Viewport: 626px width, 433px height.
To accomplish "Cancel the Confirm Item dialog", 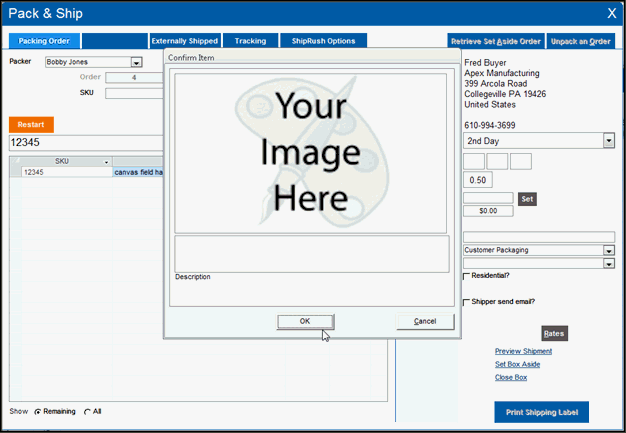I will click(x=425, y=321).
